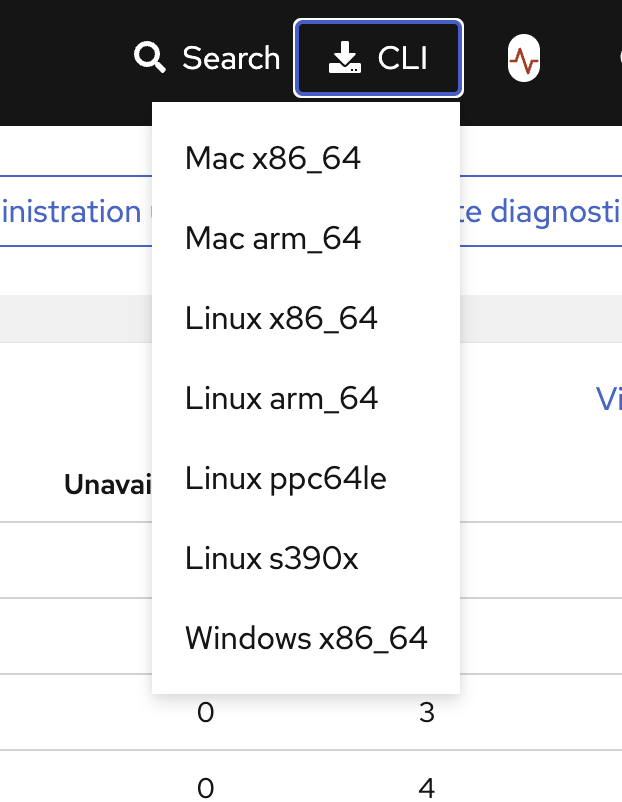This screenshot has width=622, height=802.
Task: Download the Windows x86_64 CLI
Action: pyautogui.click(x=306, y=638)
